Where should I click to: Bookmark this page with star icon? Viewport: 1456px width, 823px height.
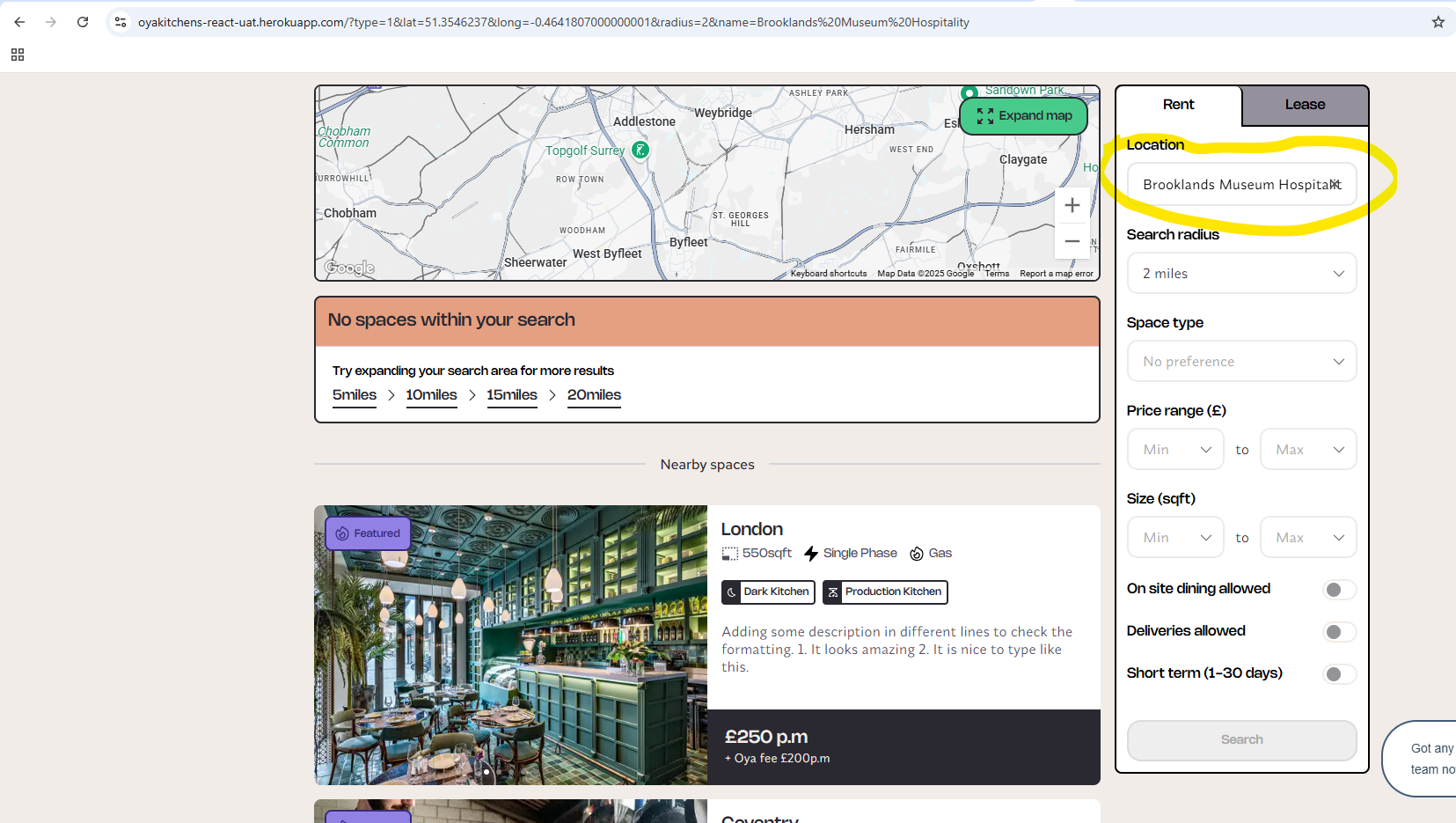click(x=1438, y=22)
